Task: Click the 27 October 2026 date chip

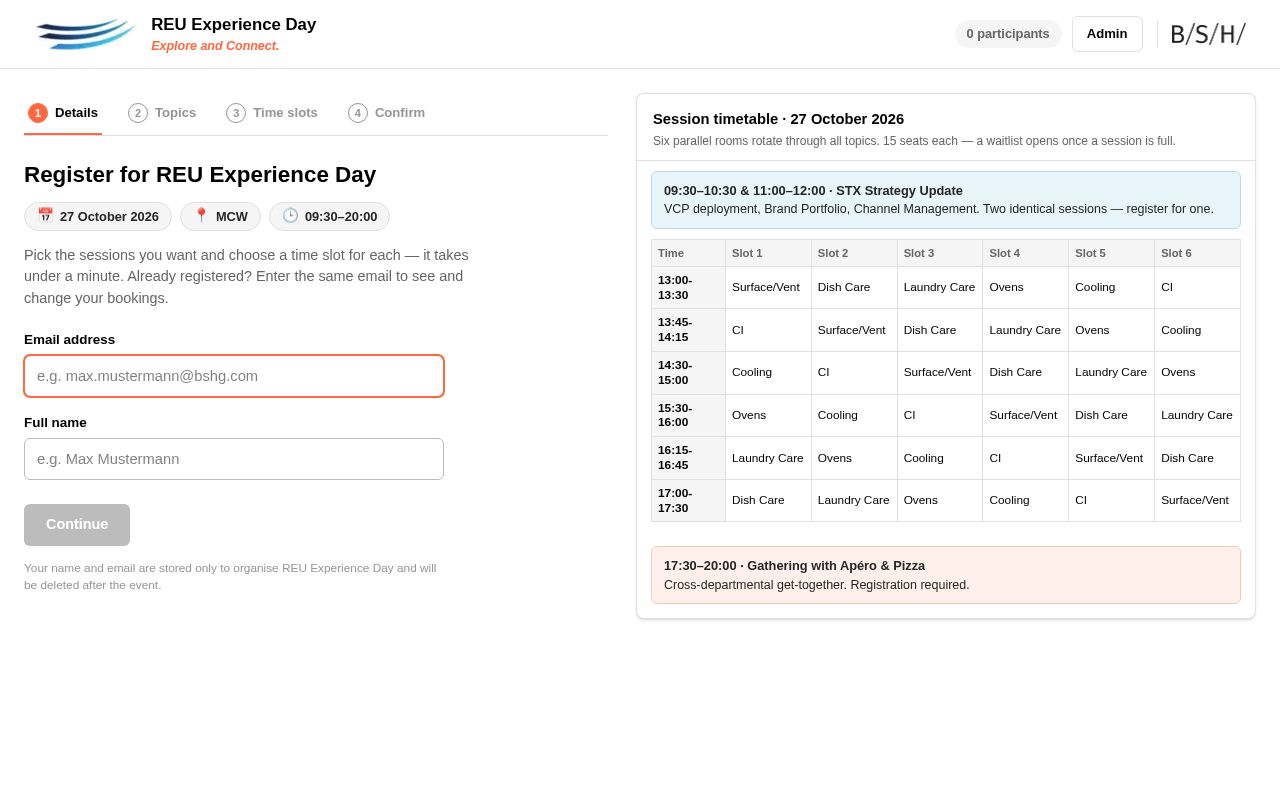Action: pyautogui.click(x=98, y=216)
